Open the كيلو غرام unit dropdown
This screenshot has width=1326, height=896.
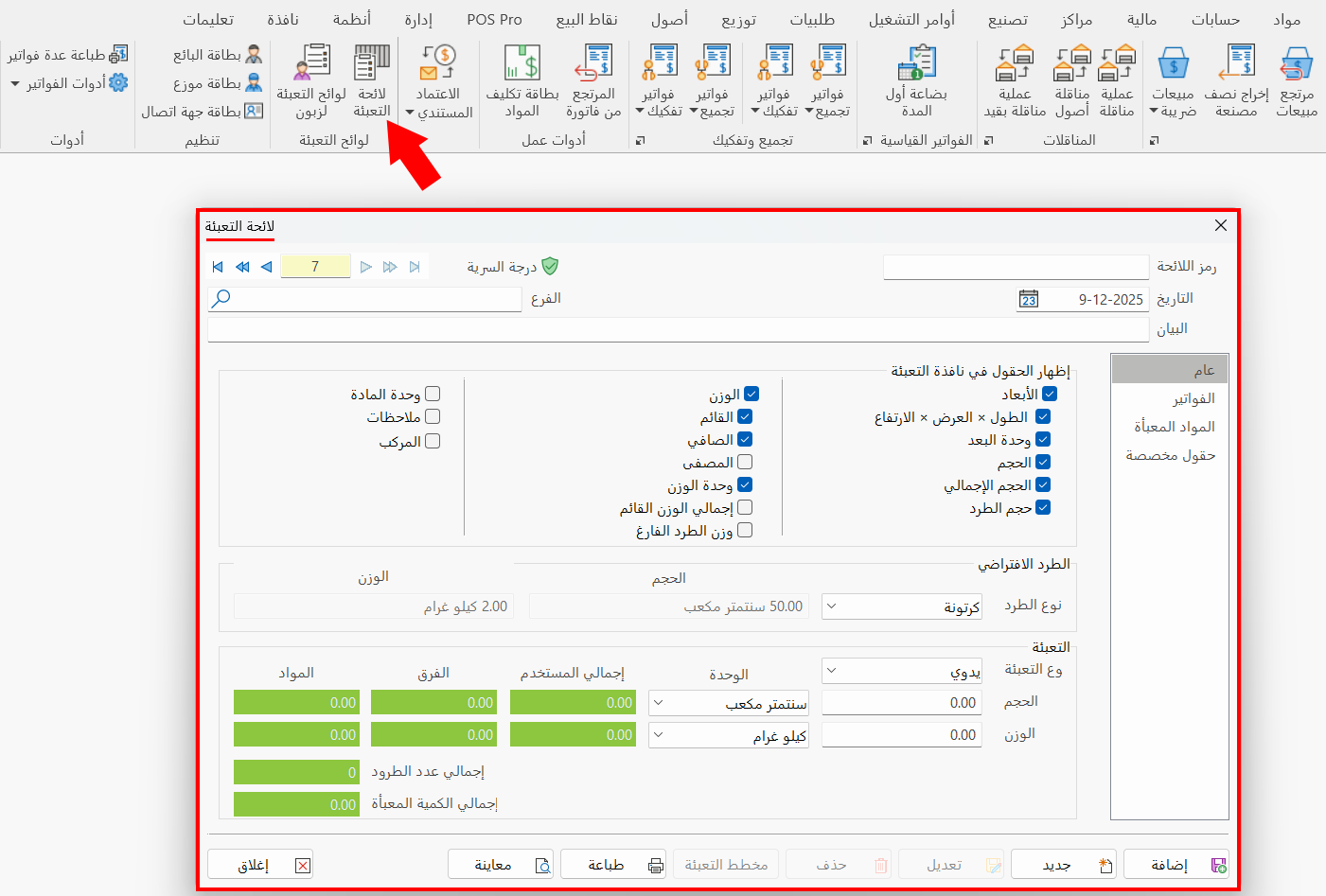[658, 734]
